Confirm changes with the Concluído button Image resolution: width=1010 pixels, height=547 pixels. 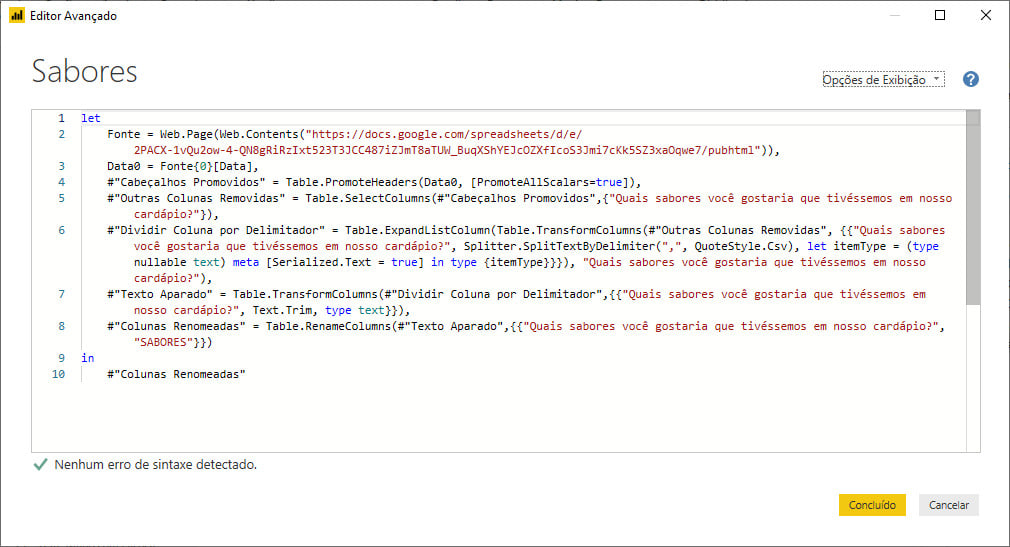pyautogui.click(x=872, y=505)
